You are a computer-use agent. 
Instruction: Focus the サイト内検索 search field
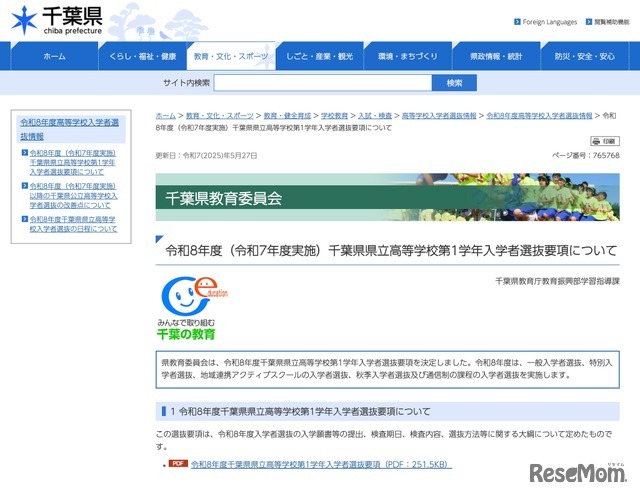pyautogui.click(x=322, y=83)
